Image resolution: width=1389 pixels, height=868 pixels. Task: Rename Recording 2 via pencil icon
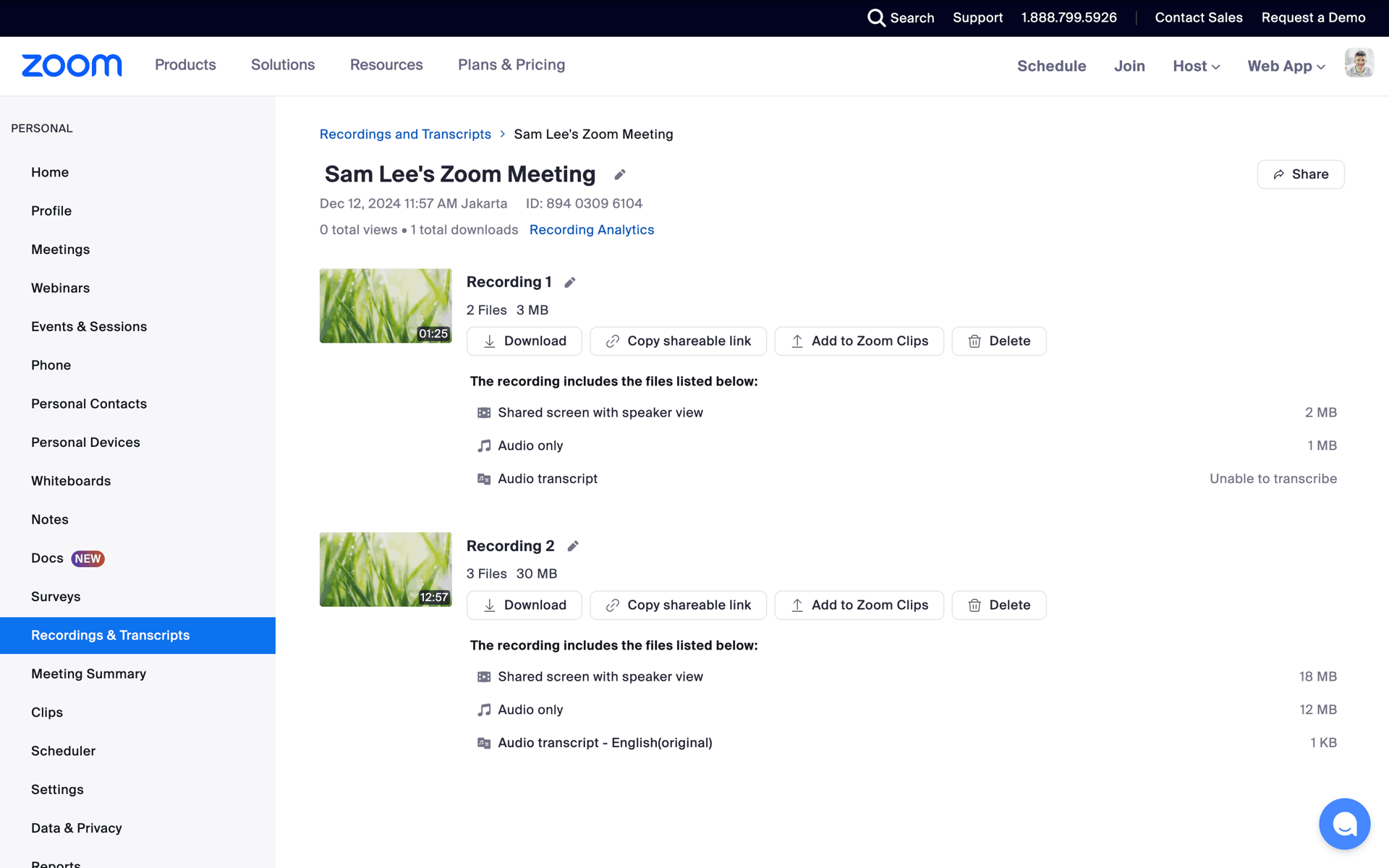tap(573, 546)
